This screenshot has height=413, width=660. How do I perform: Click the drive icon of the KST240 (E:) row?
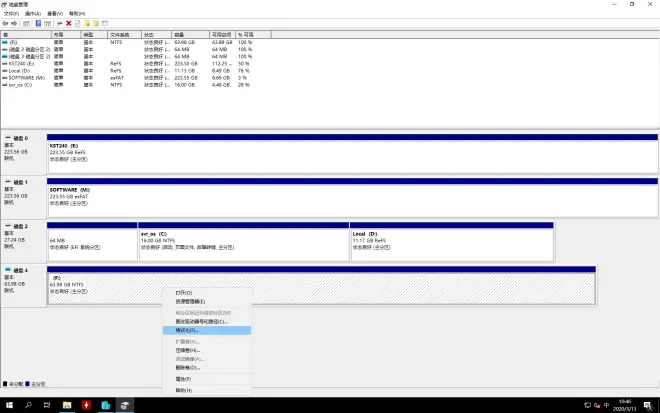pyautogui.click(x=5, y=64)
